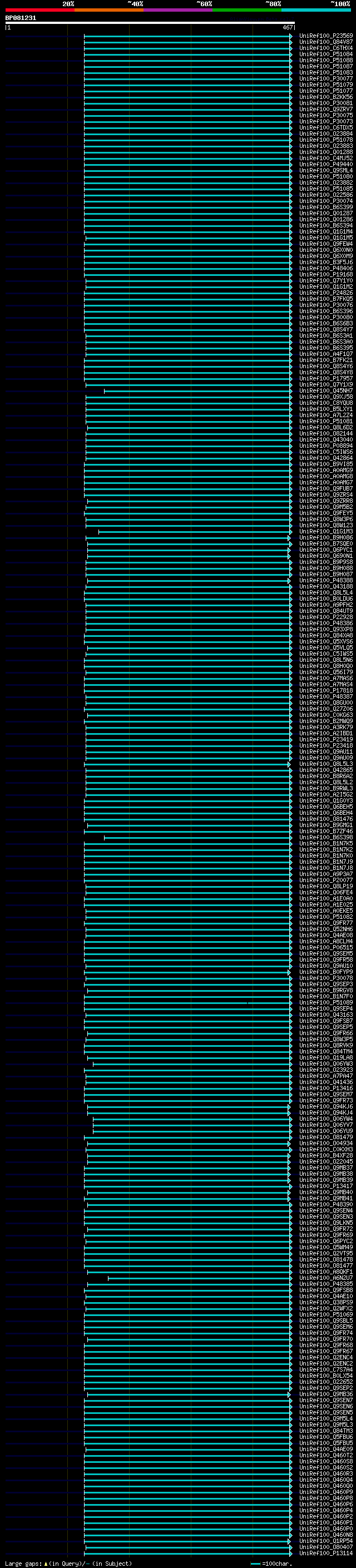This screenshot has height=1568, width=356.
Task: Select the UniRef100_P48386 label
Action: point(325,624)
